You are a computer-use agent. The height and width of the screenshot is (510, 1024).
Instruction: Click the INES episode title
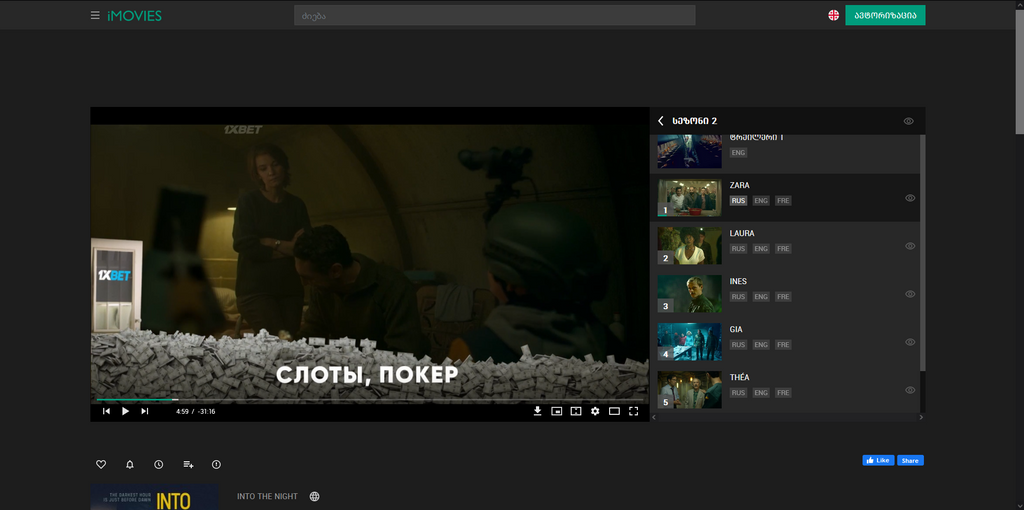point(738,281)
